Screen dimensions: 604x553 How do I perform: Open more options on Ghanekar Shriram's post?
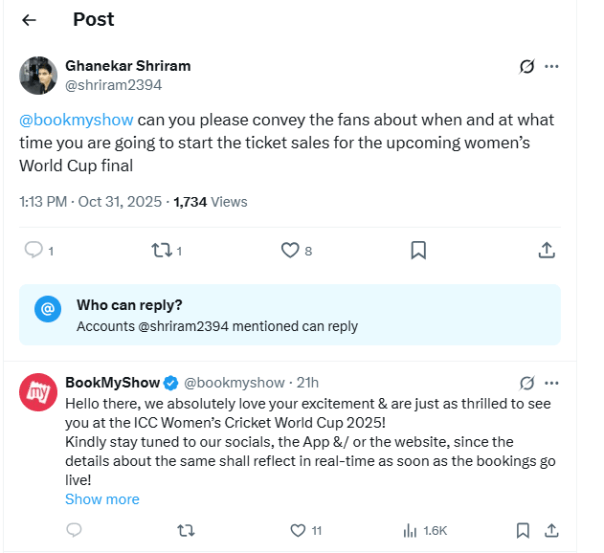coord(551,67)
